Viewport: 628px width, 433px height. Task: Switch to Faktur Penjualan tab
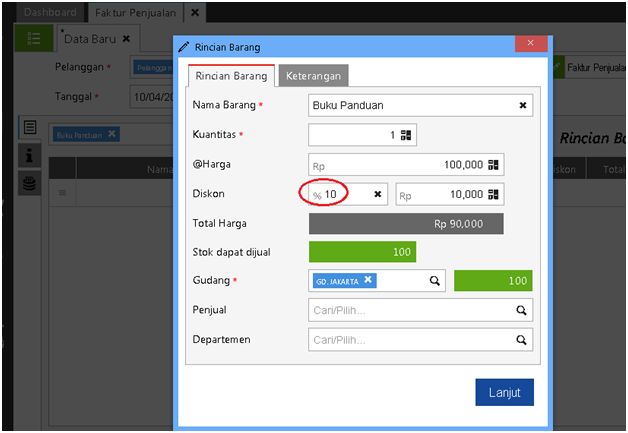coord(135,13)
